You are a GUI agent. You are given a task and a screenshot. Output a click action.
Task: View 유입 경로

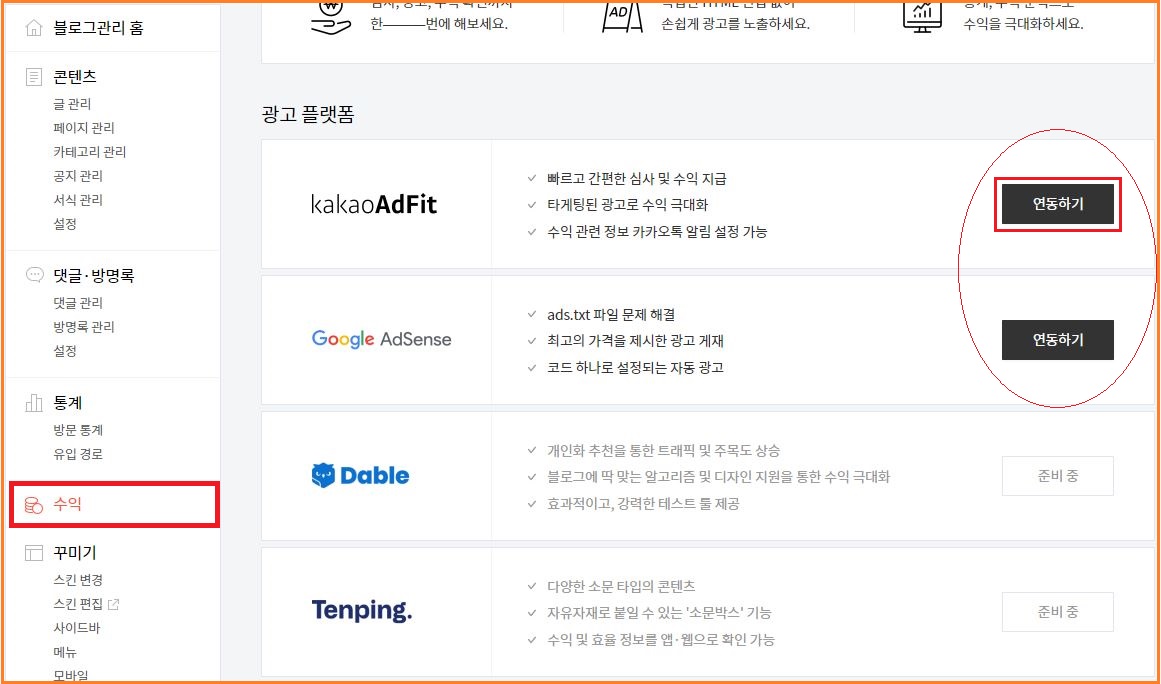click(x=78, y=454)
